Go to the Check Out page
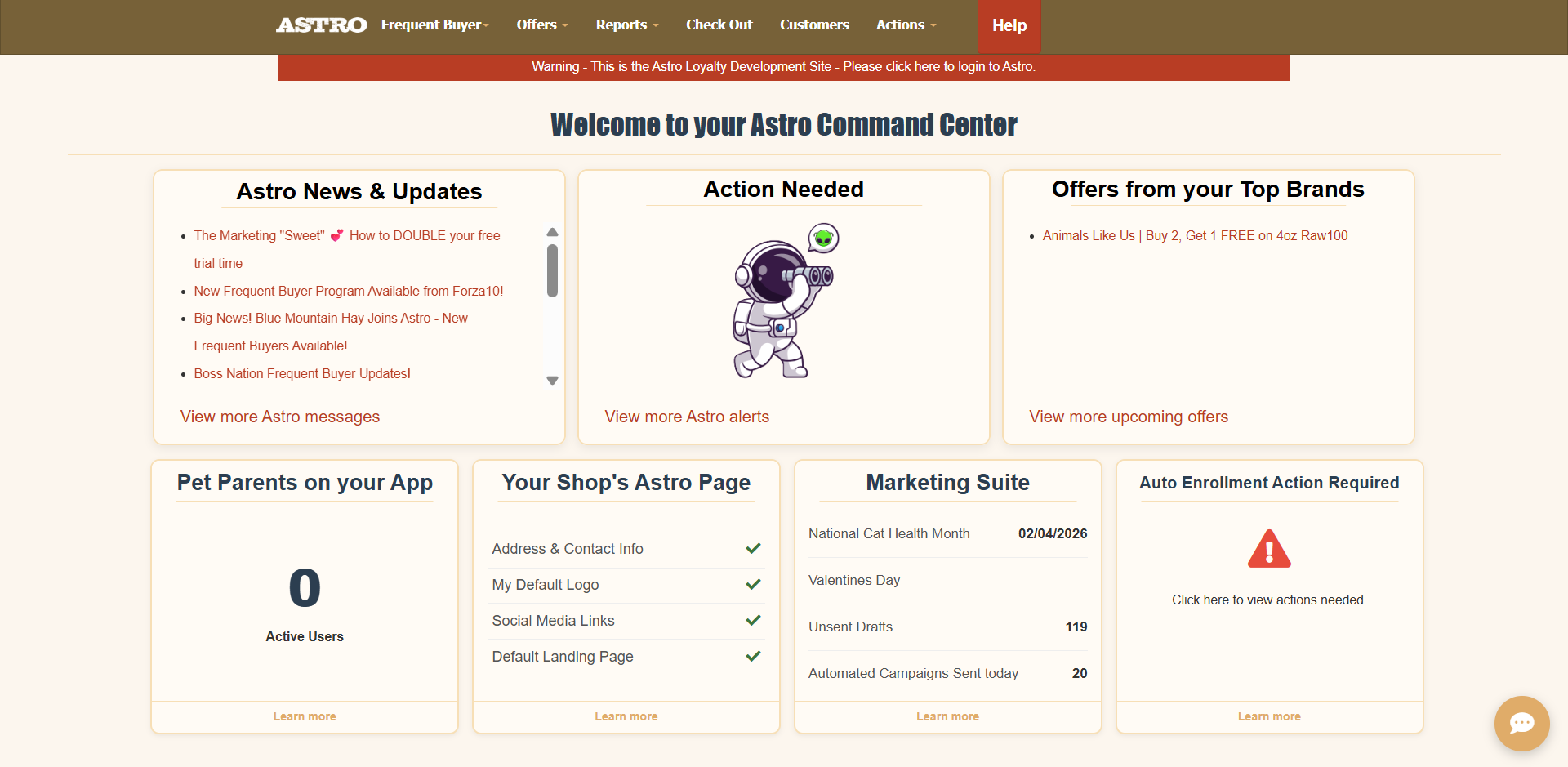This screenshot has width=1568, height=767. pos(719,25)
